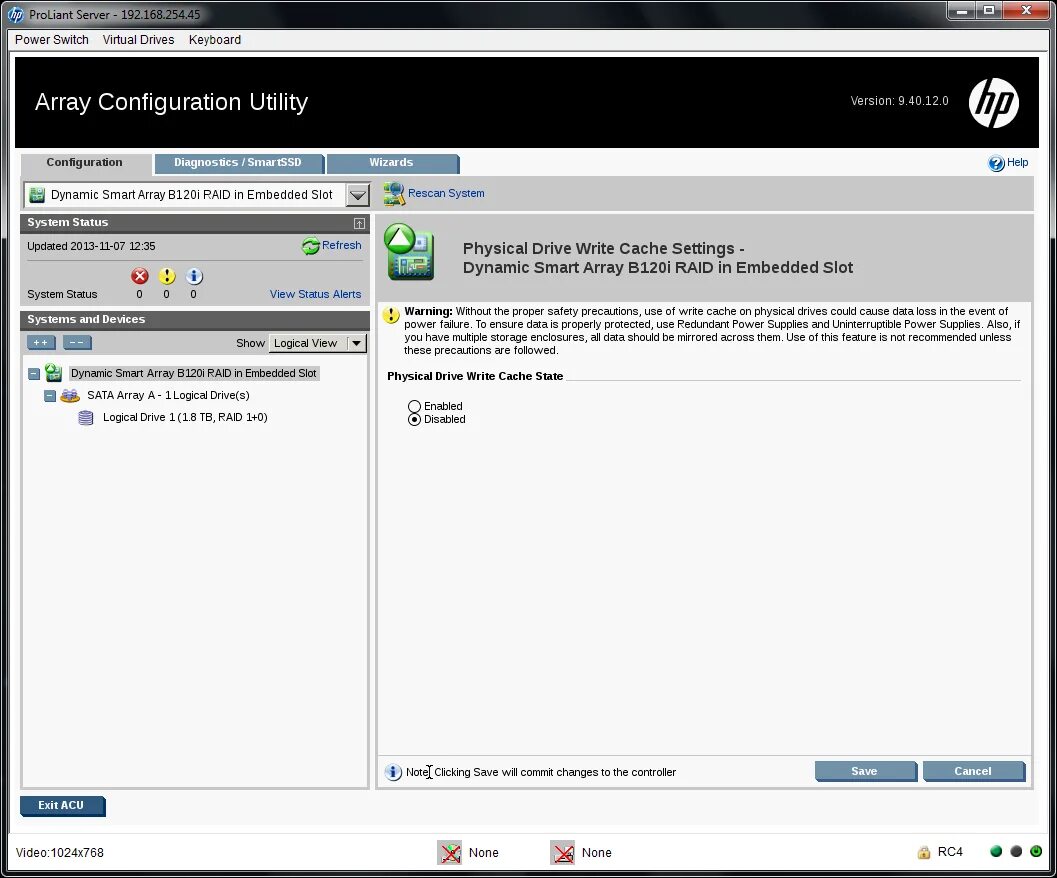The image size is (1057, 878).
Task: Click the green power LED indicator
Action: click(x=1036, y=851)
